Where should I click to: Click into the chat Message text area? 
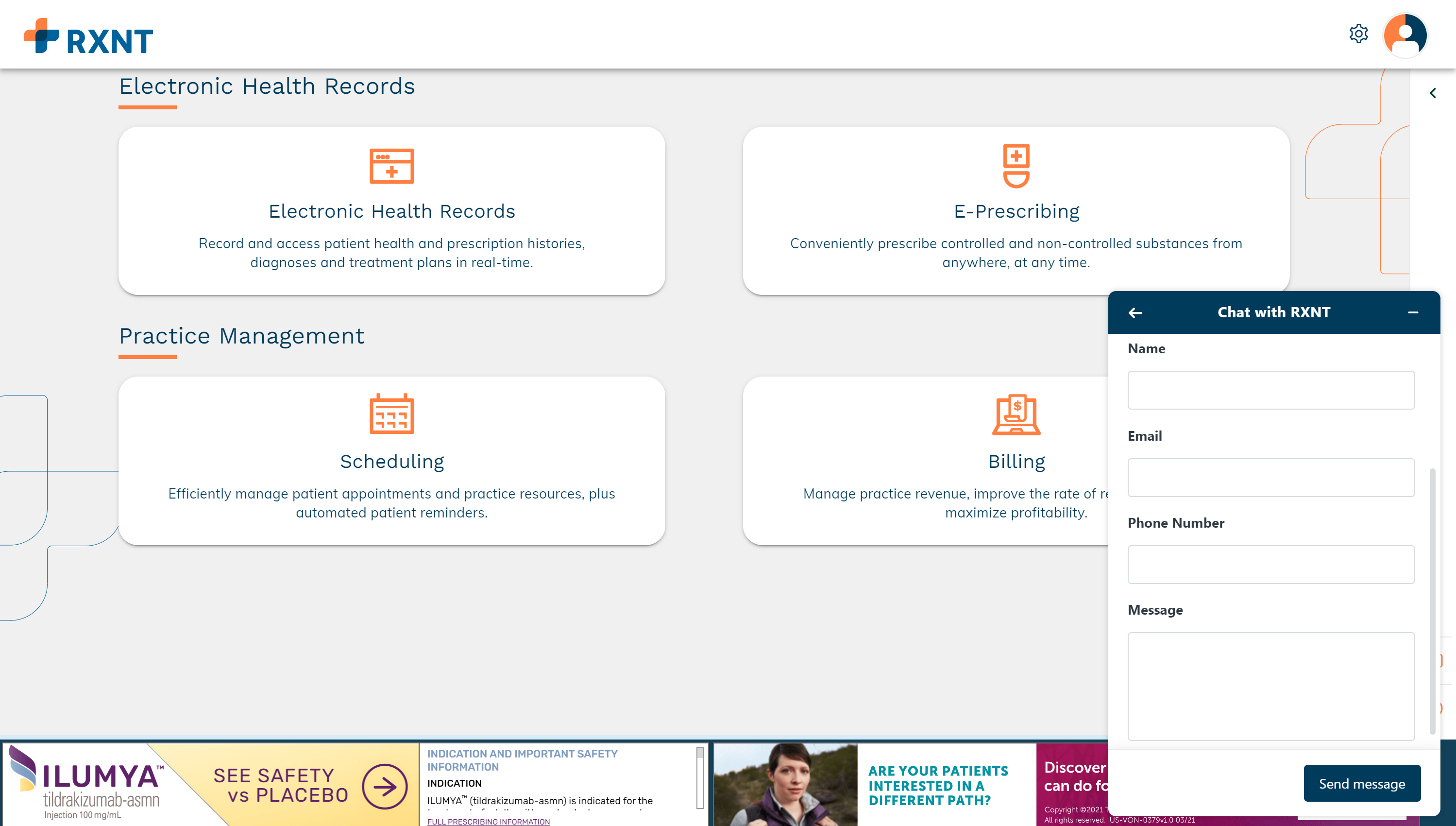click(1270, 687)
